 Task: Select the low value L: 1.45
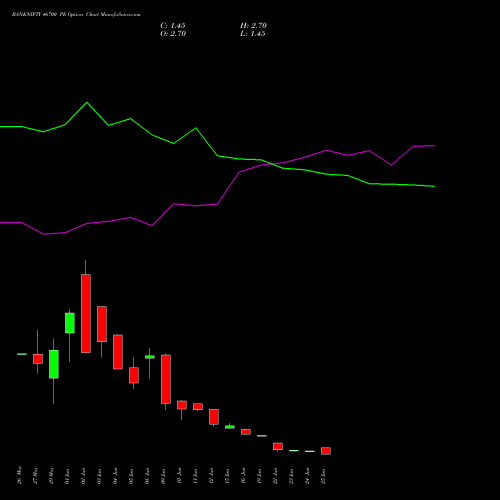point(253,34)
